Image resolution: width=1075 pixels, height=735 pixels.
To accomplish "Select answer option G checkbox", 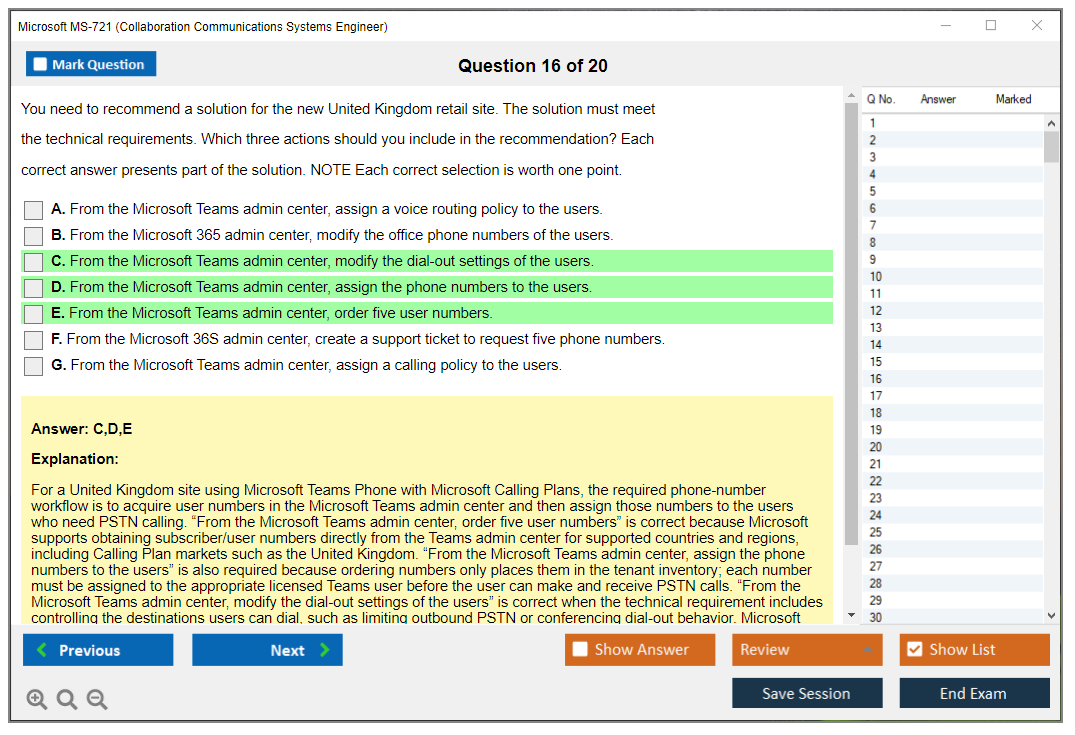I will point(33,366).
